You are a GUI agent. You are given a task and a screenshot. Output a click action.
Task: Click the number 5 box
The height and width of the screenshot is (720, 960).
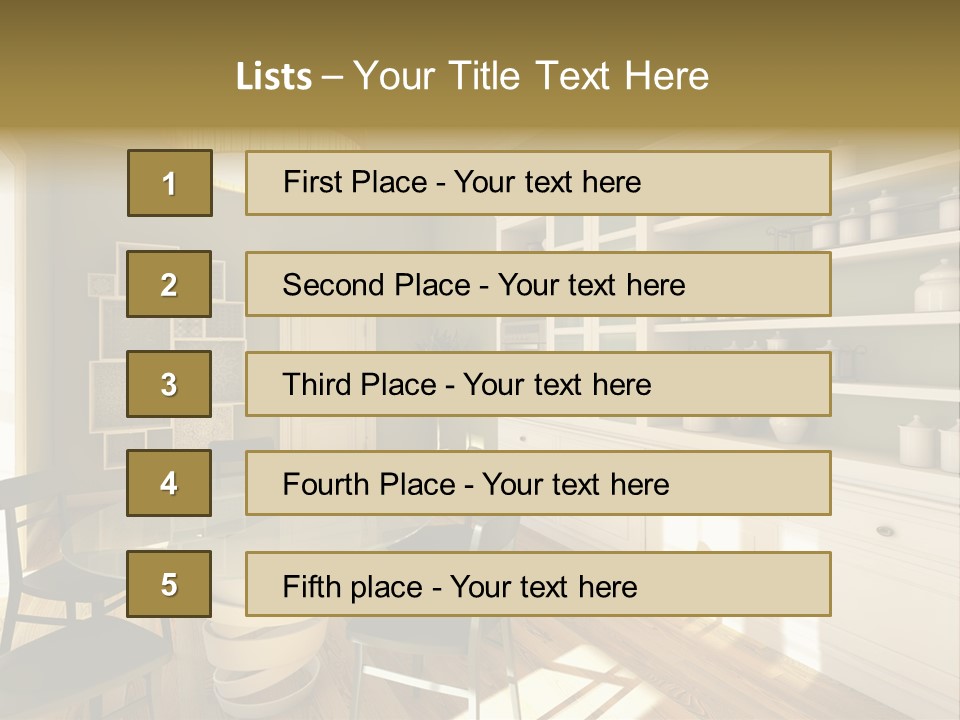coord(169,584)
